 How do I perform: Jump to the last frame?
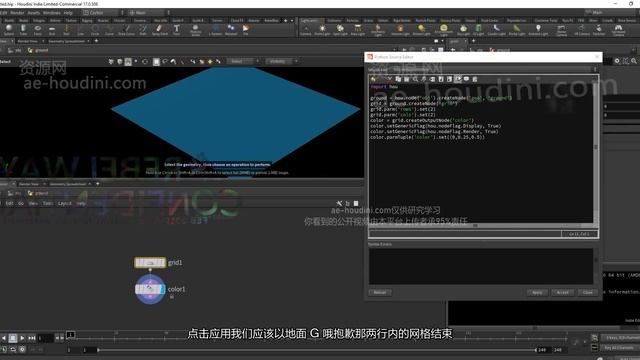click(x=31, y=338)
